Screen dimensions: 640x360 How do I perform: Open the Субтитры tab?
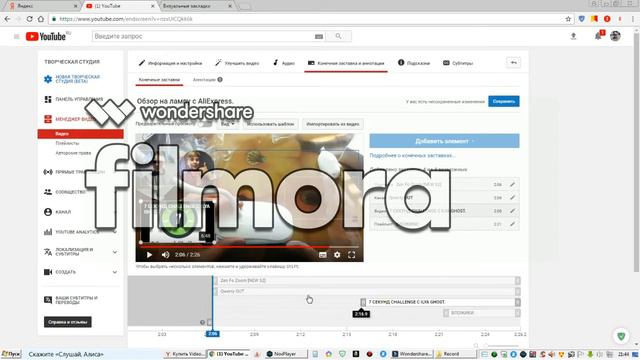(458, 63)
